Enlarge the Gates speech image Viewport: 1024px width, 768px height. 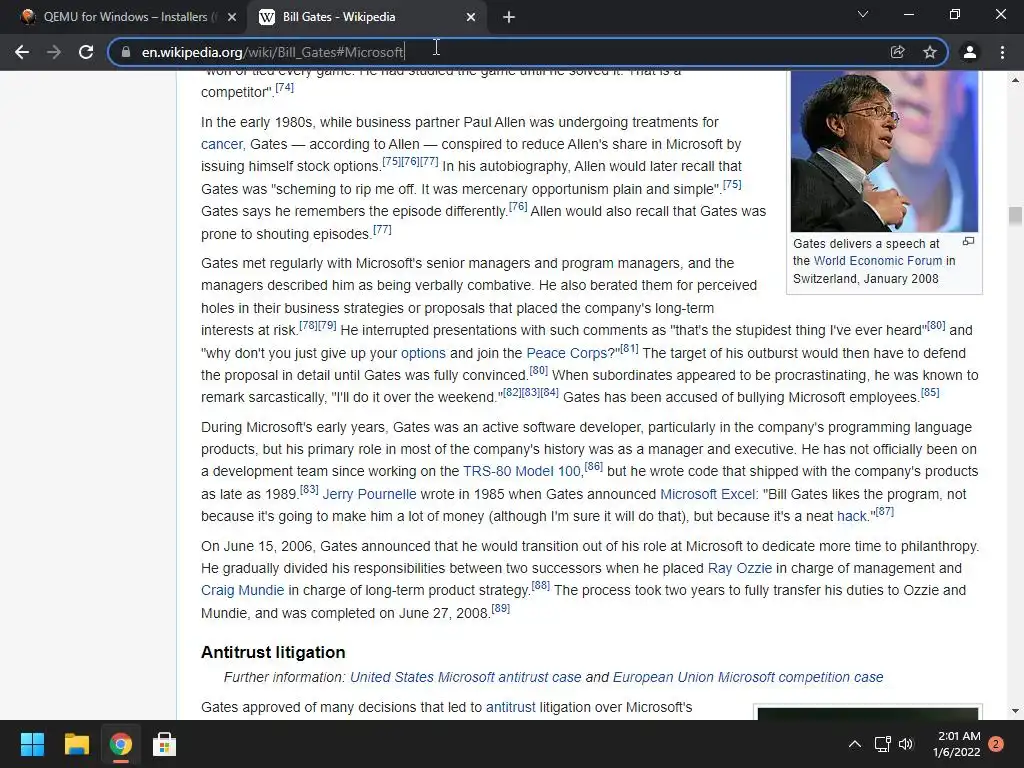click(968, 242)
